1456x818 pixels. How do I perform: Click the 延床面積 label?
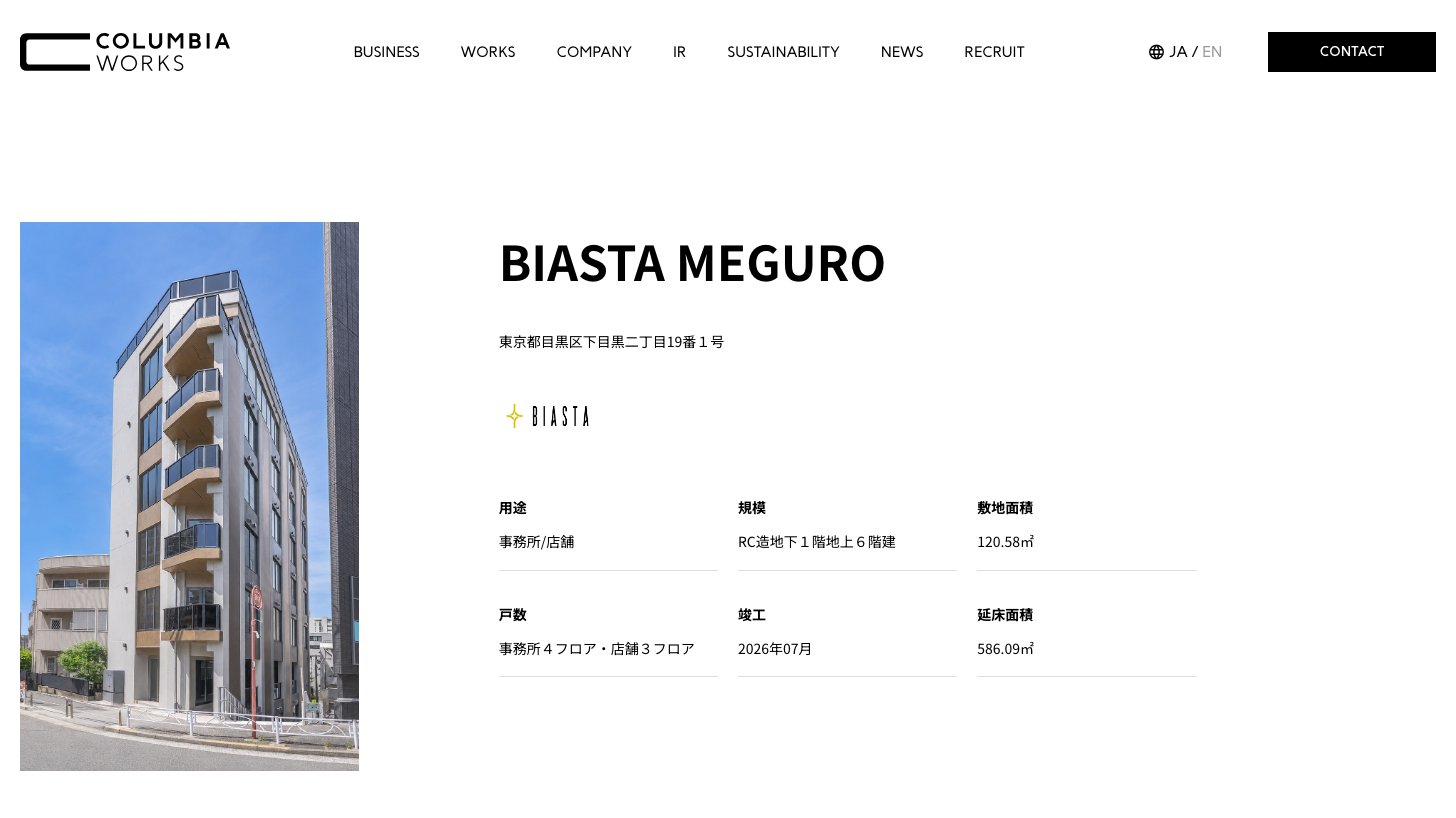pos(1005,615)
